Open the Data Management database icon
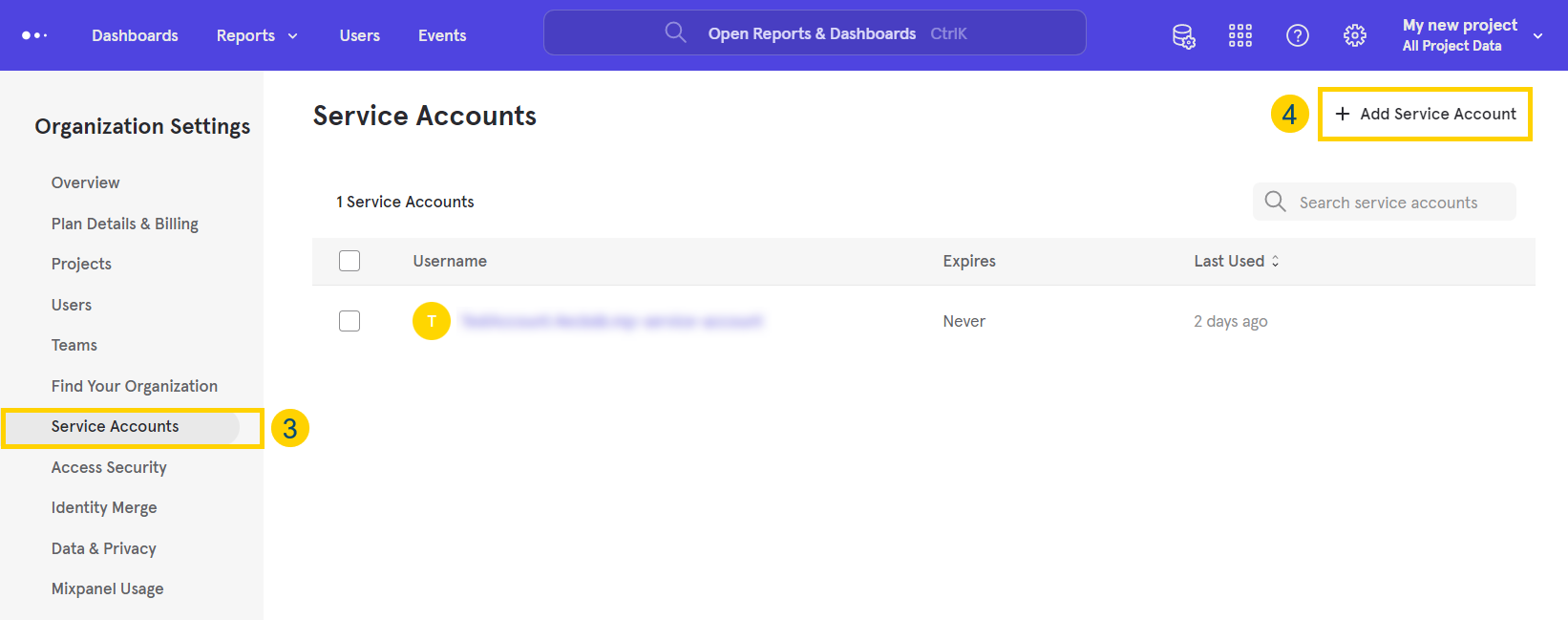The height and width of the screenshot is (620, 1568). (x=1183, y=36)
